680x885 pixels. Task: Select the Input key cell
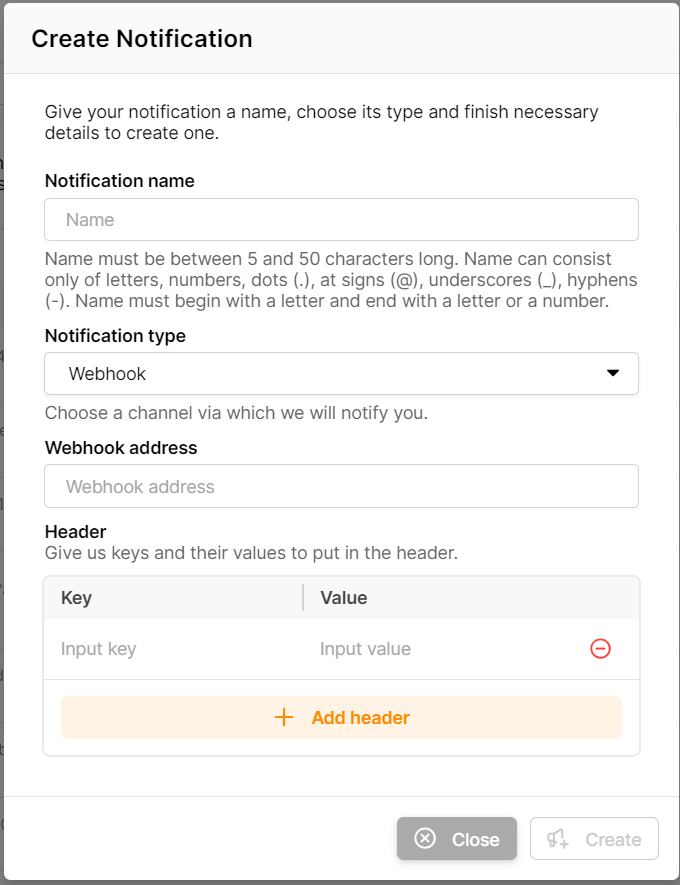(170, 649)
